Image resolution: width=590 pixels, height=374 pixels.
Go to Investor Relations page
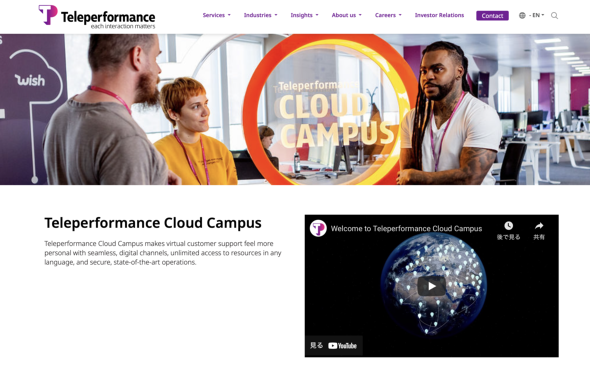439,15
